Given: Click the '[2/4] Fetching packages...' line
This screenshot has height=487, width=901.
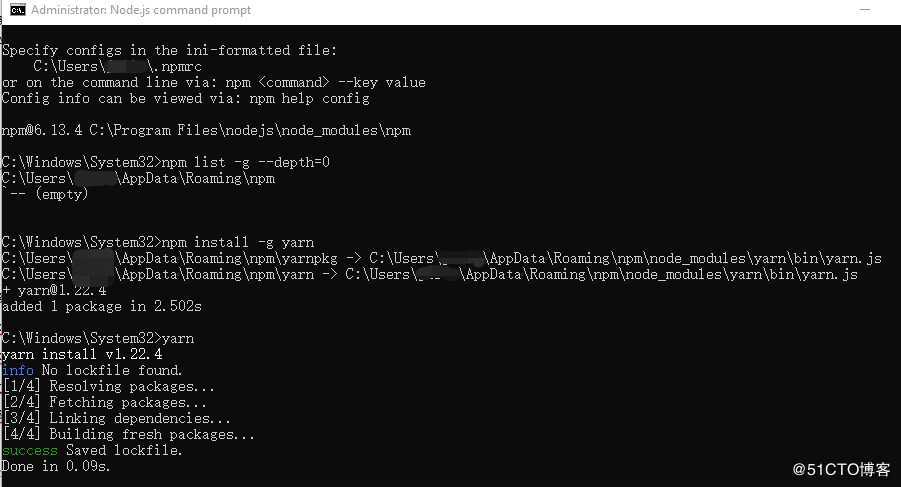Looking at the screenshot, I should (x=104, y=403).
